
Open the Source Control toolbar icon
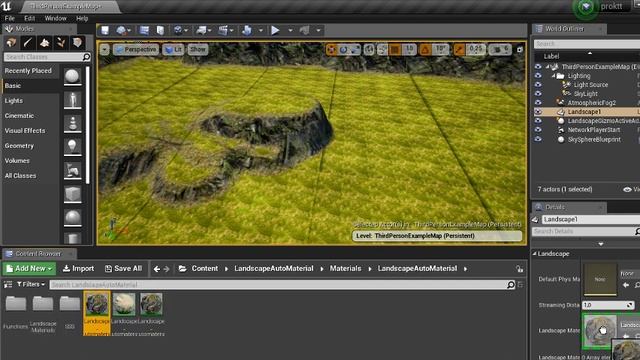(121, 30)
